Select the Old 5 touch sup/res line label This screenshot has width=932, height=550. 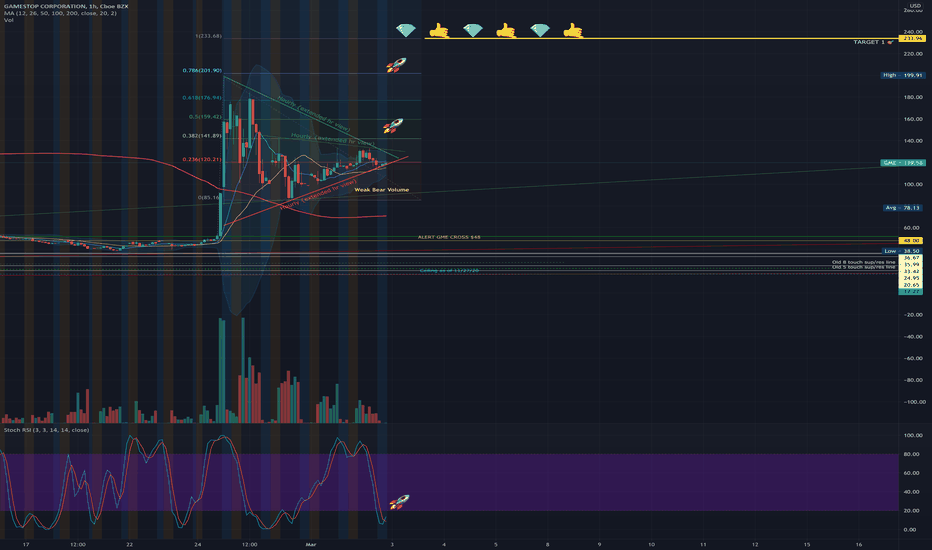[863, 267]
